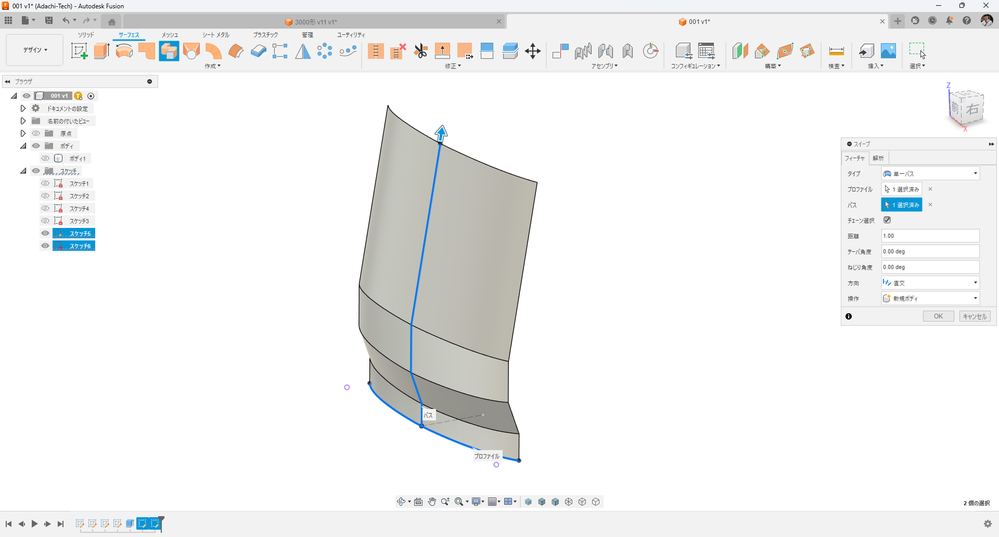Image resolution: width=999 pixels, height=537 pixels.
Task: Click OK in the Sweep dialog
Action: click(938, 317)
